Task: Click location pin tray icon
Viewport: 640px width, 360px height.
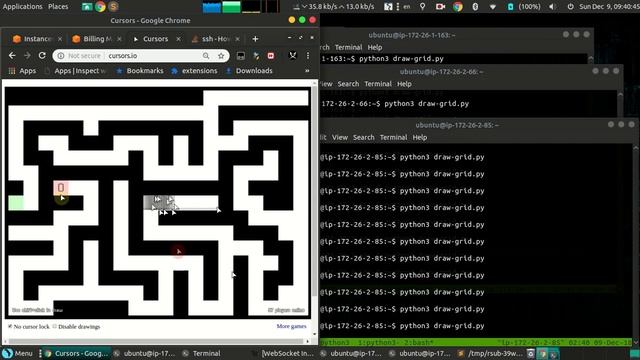Action: point(422,7)
